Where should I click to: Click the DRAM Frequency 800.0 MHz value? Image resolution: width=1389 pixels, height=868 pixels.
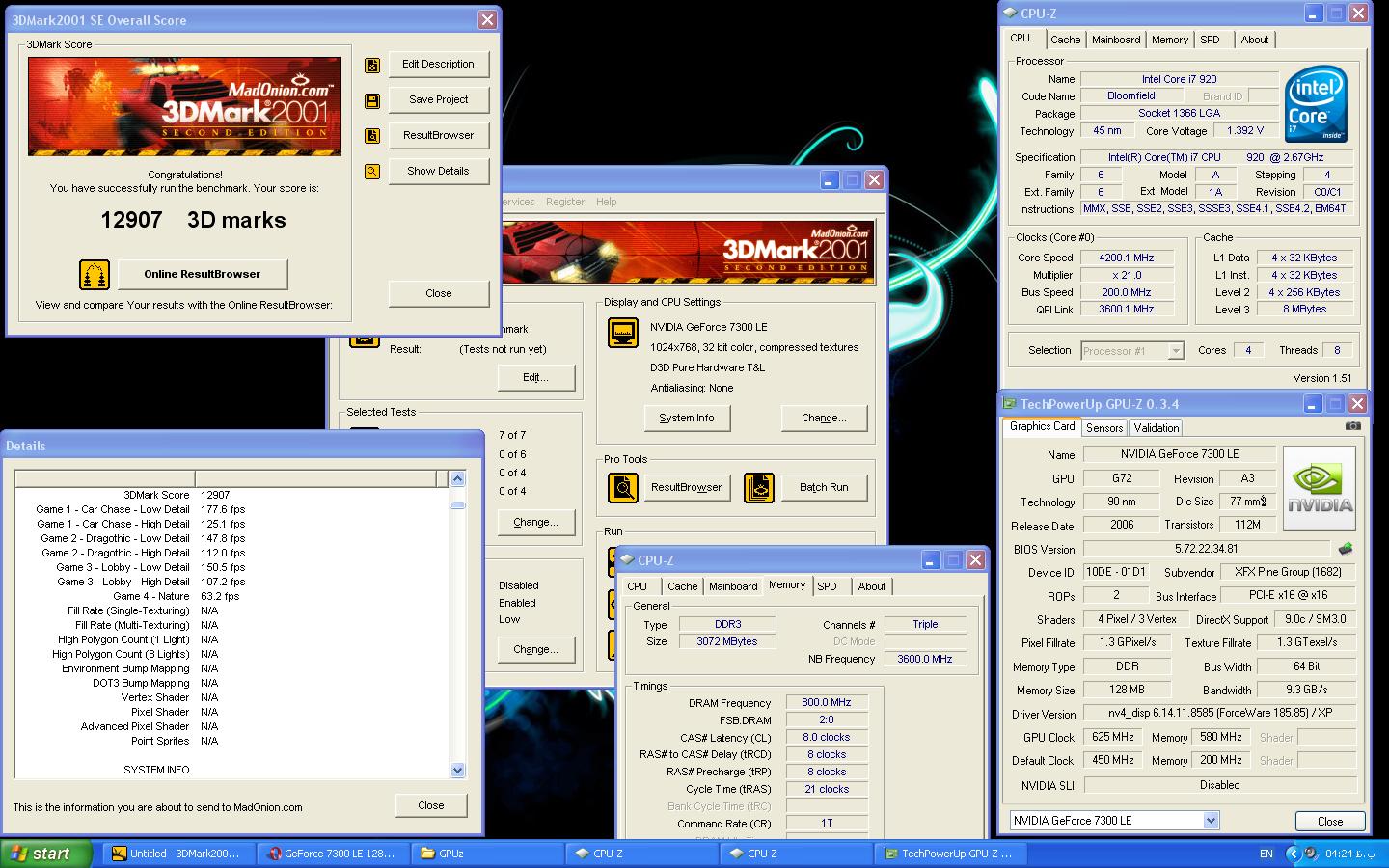coord(827,704)
